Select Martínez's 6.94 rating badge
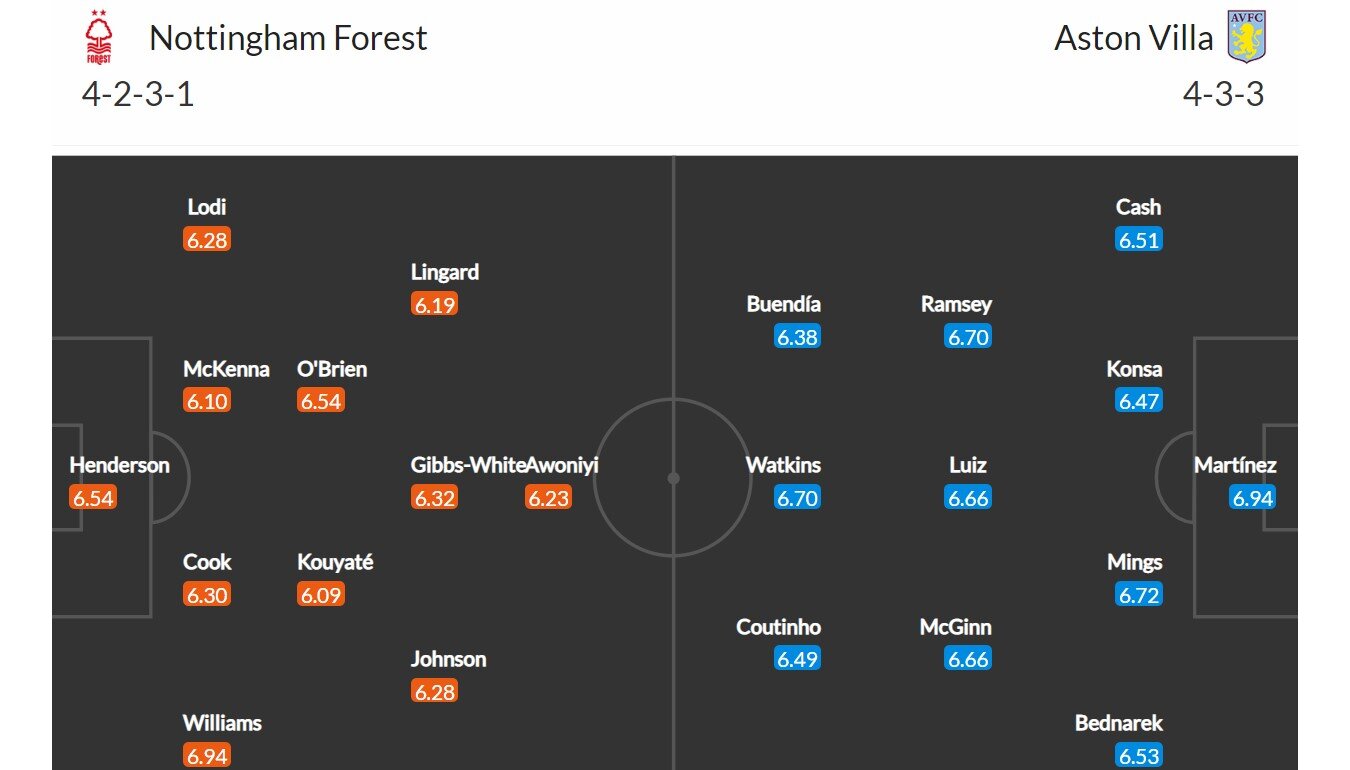Screen dimensions: 1350x770 (1252, 498)
